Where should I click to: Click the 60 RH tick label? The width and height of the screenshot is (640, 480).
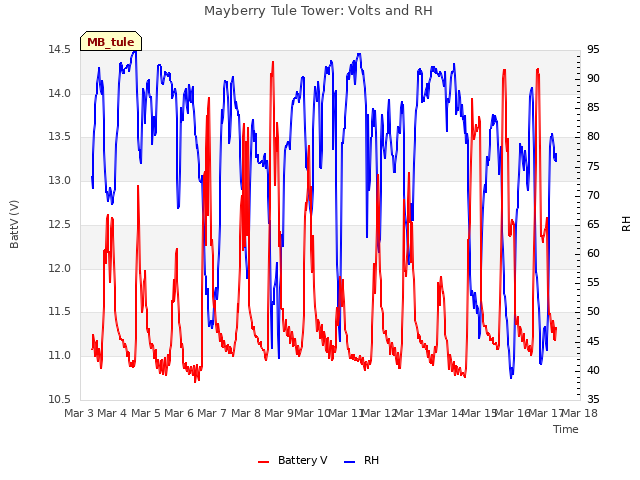coord(593,253)
